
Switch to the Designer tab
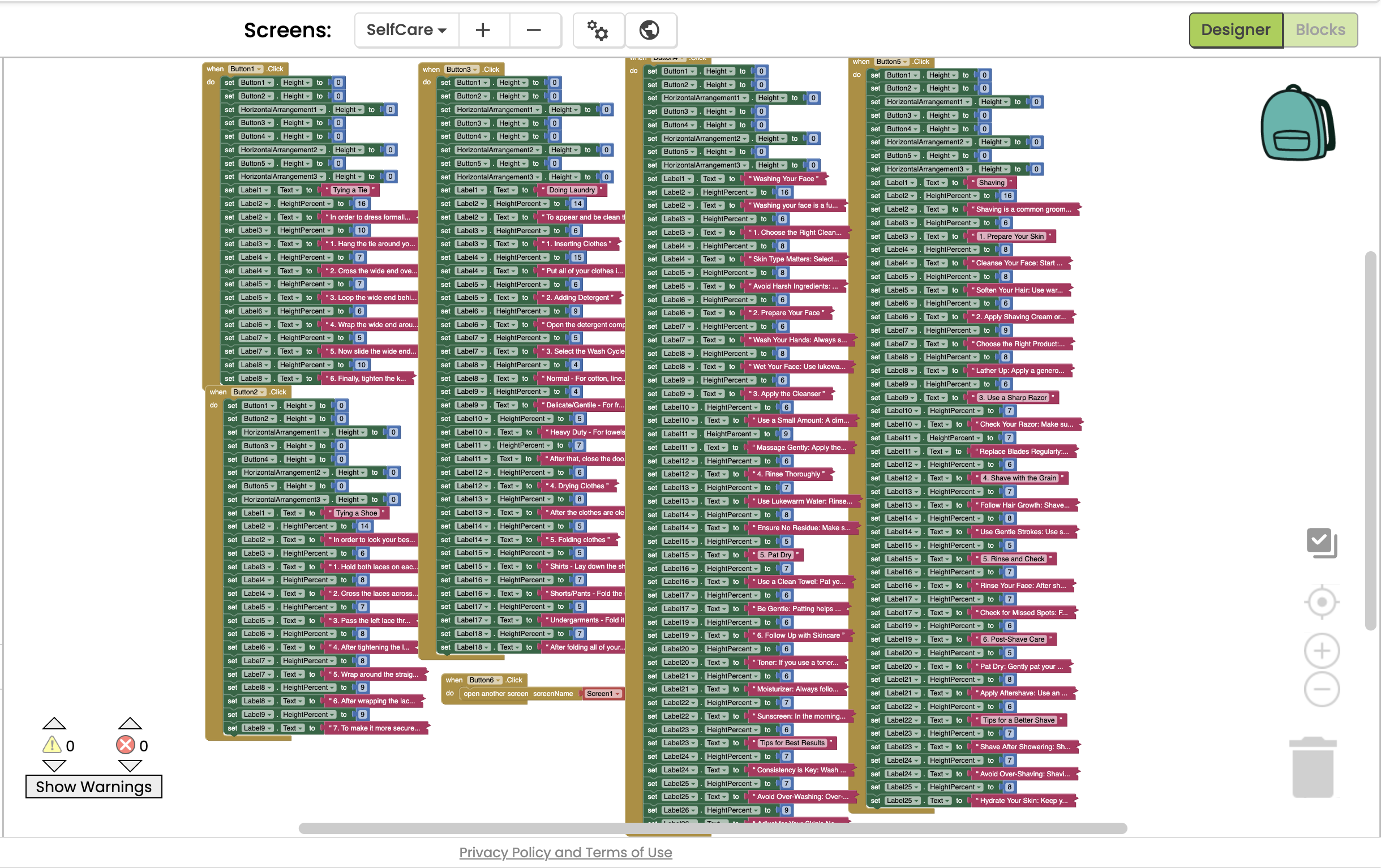pos(1236,30)
